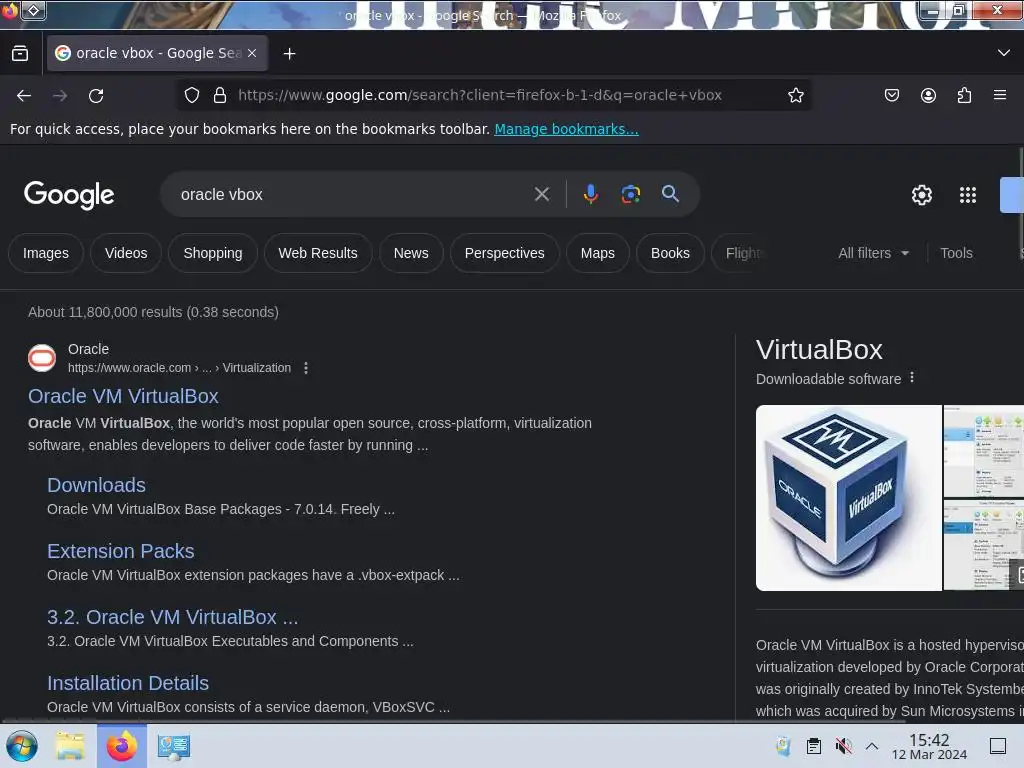Click the forward navigation arrow
Screen dimensions: 1024x768
tap(60, 96)
